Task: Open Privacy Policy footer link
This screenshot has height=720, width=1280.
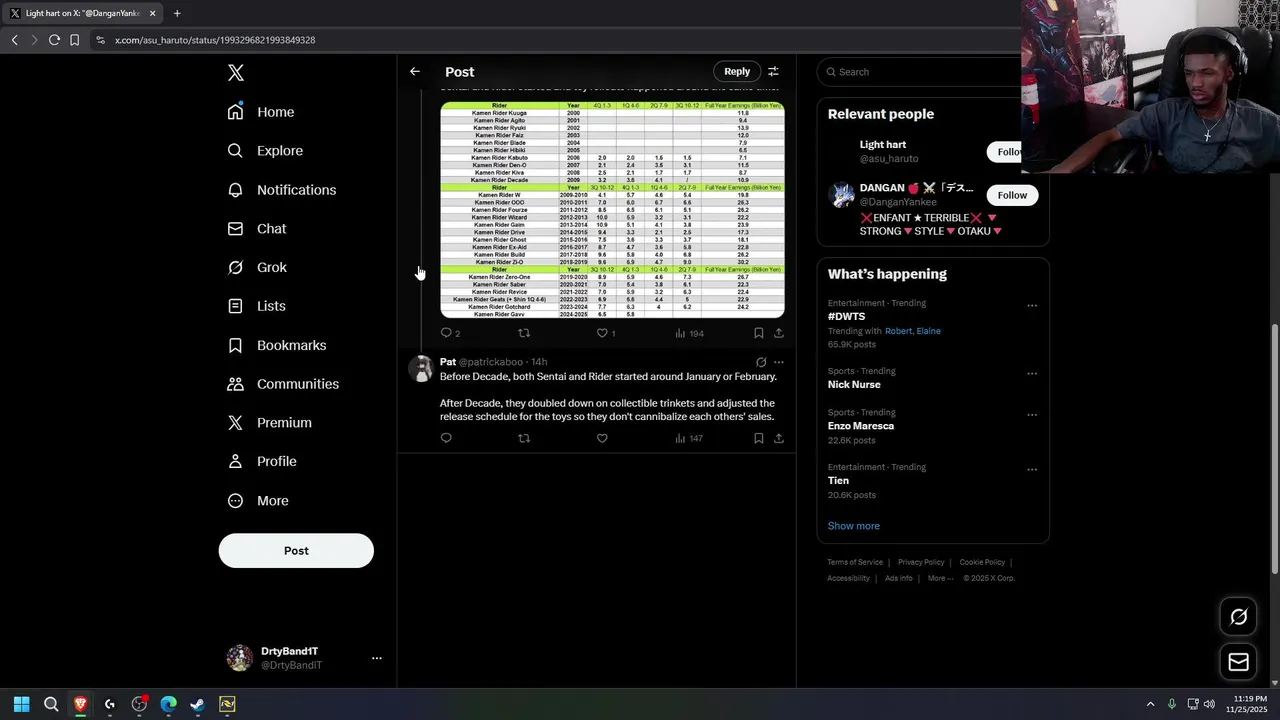Action: click(x=921, y=562)
